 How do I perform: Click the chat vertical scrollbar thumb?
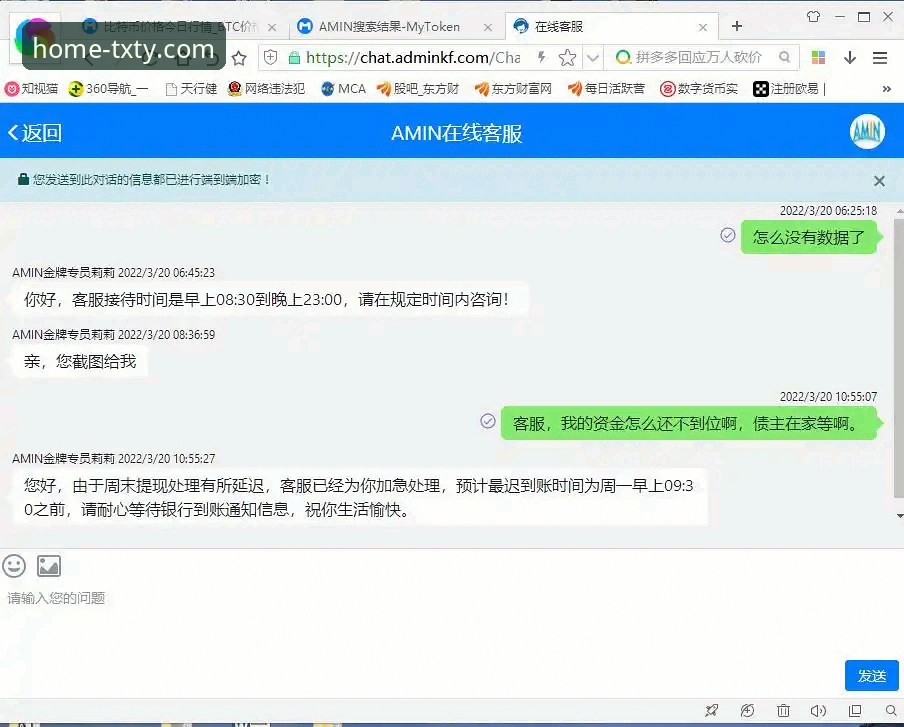tap(899, 357)
